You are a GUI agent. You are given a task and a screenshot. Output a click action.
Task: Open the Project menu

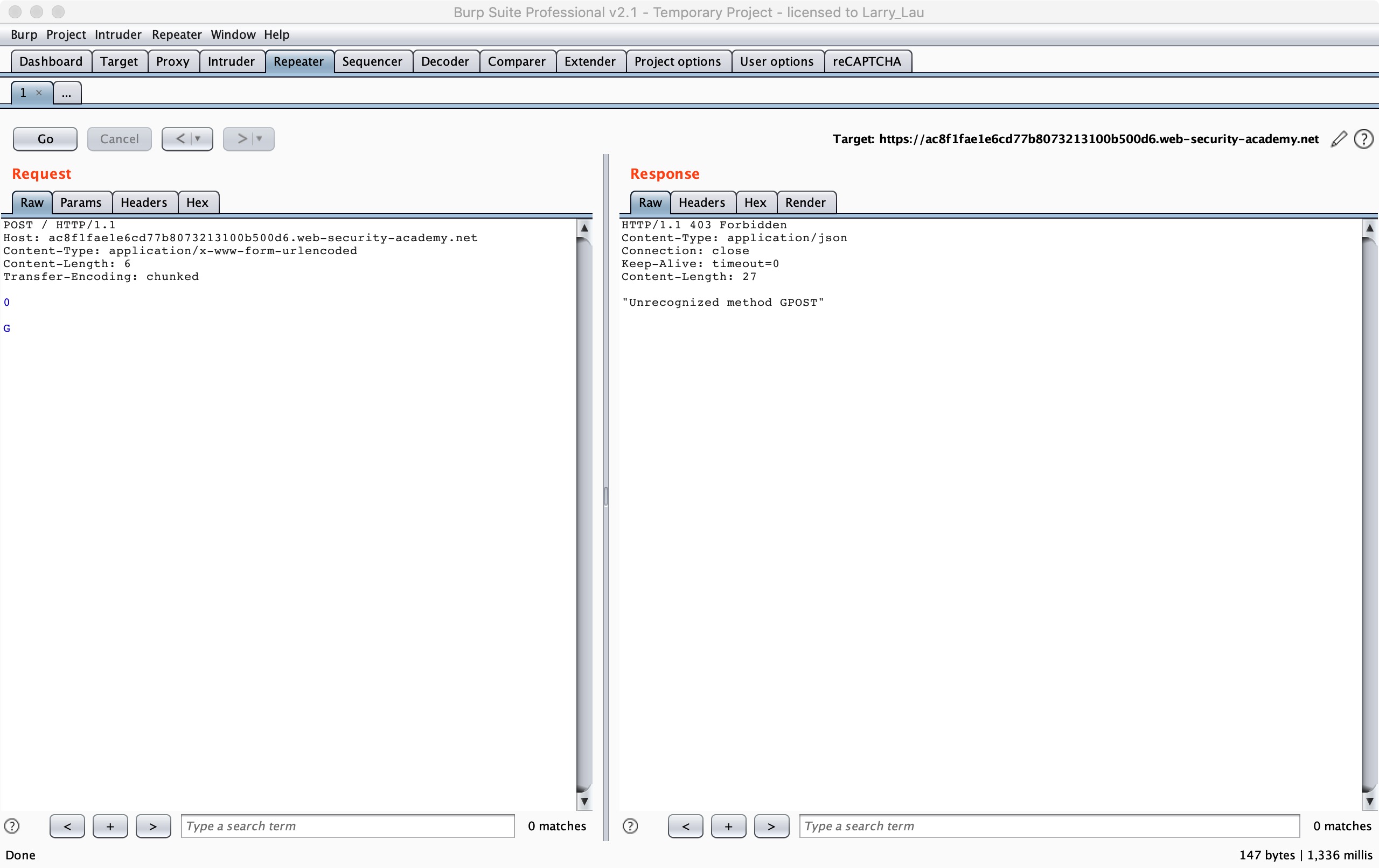click(66, 34)
